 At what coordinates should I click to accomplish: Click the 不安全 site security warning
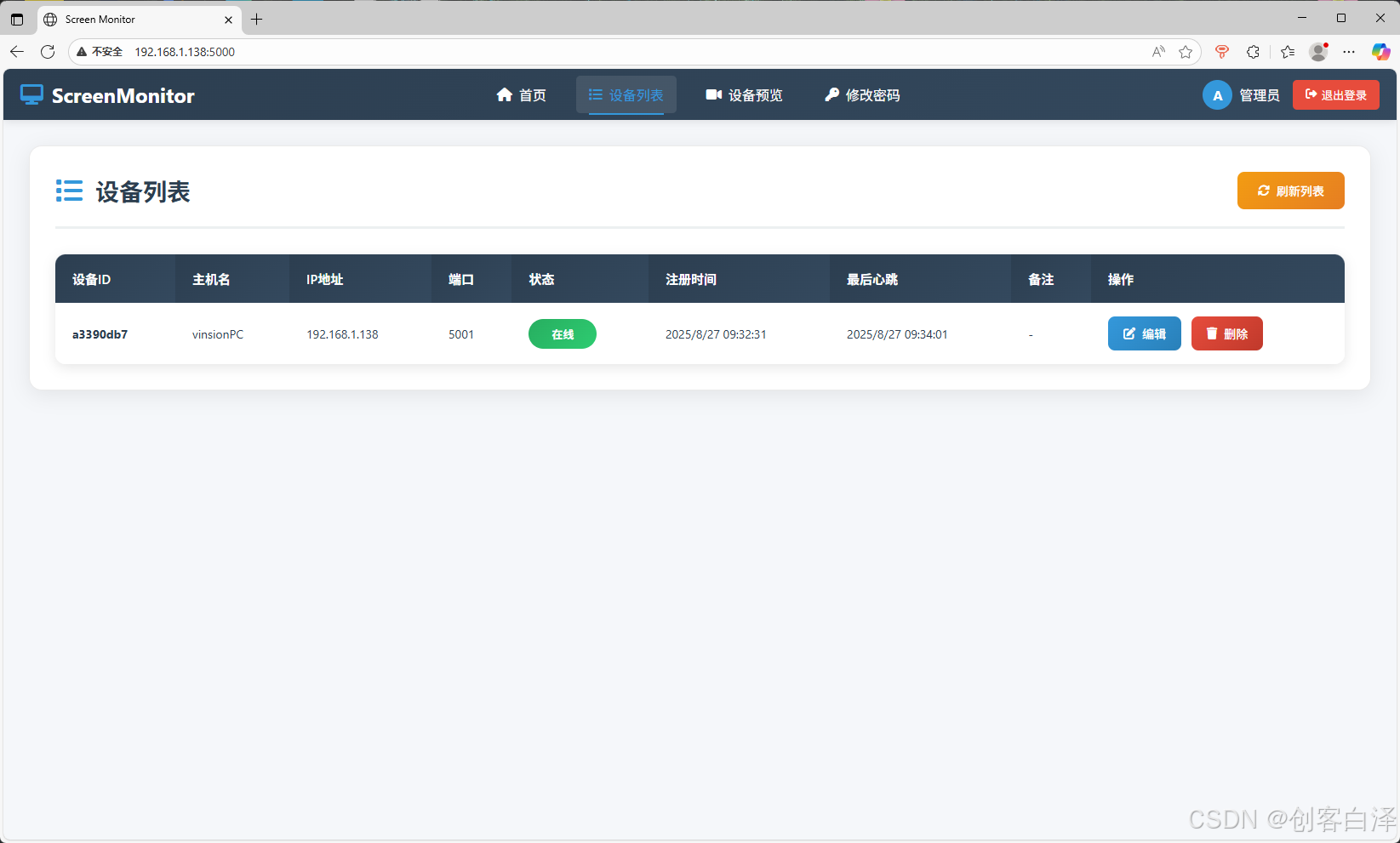(x=100, y=52)
